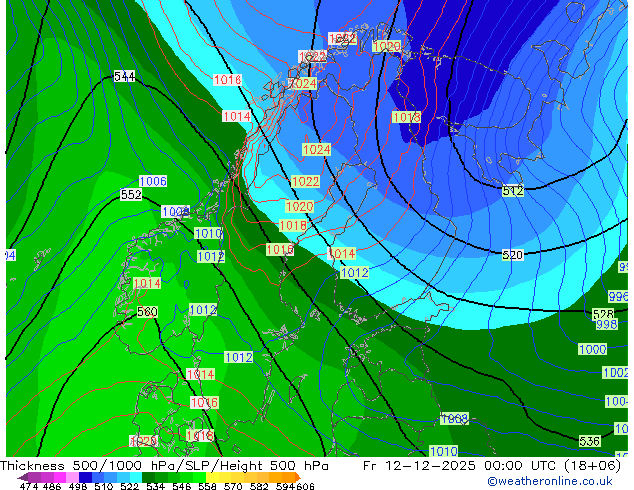Image resolution: width=634 pixels, height=490 pixels.
Task: Click the 1000 isobar label
Action: [593, 349]
